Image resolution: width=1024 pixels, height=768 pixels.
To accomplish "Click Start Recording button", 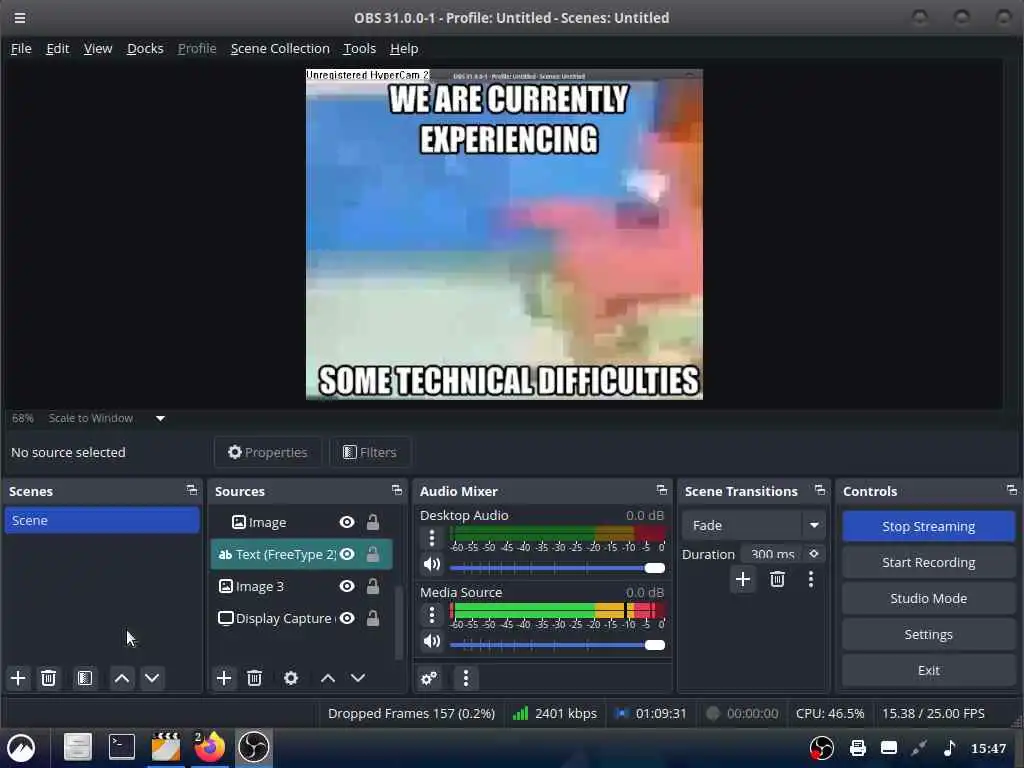I will pyautogui.click(x=928, y=562).
